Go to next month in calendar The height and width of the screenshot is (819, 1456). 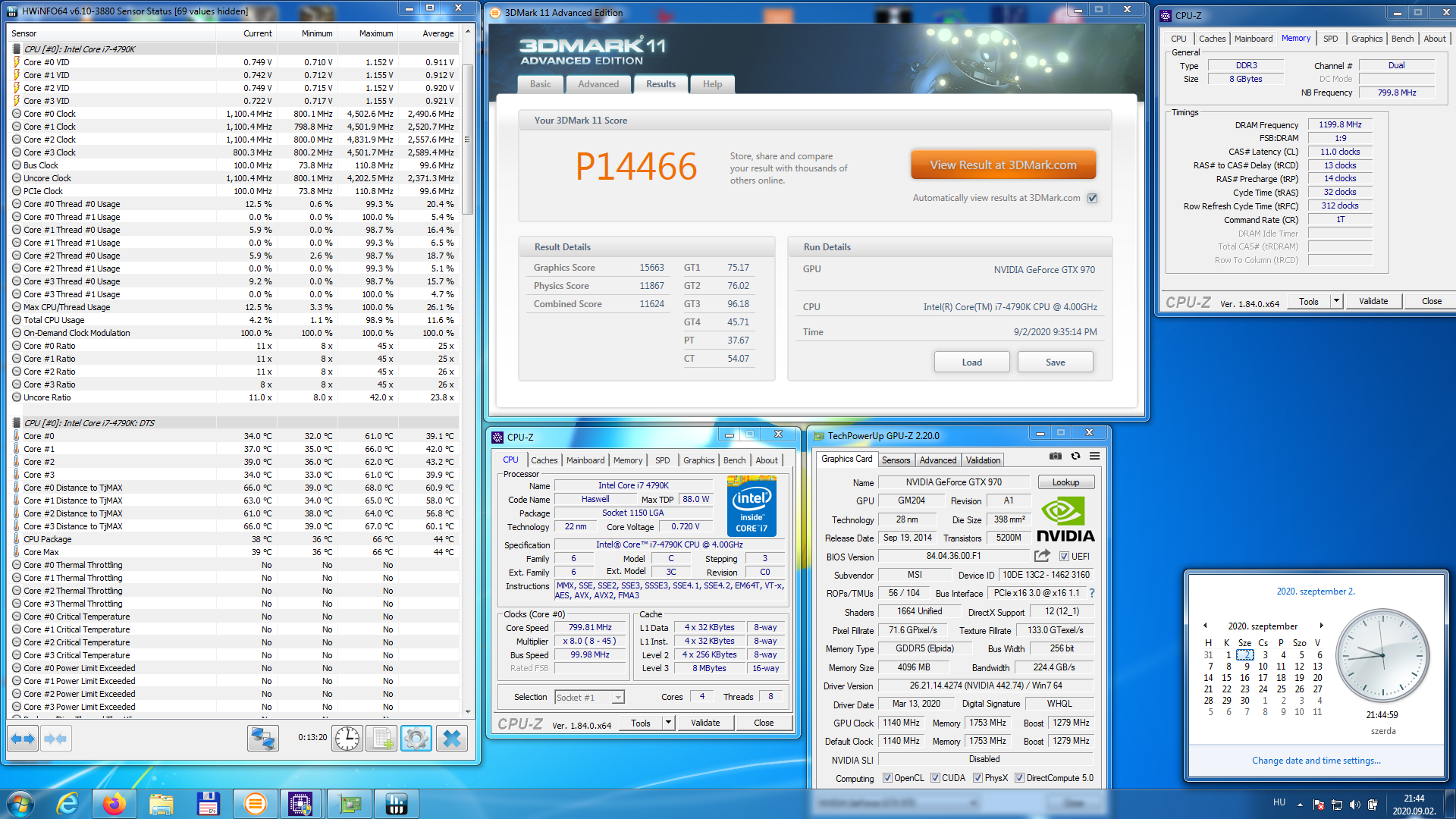[x=1321, y=626]
